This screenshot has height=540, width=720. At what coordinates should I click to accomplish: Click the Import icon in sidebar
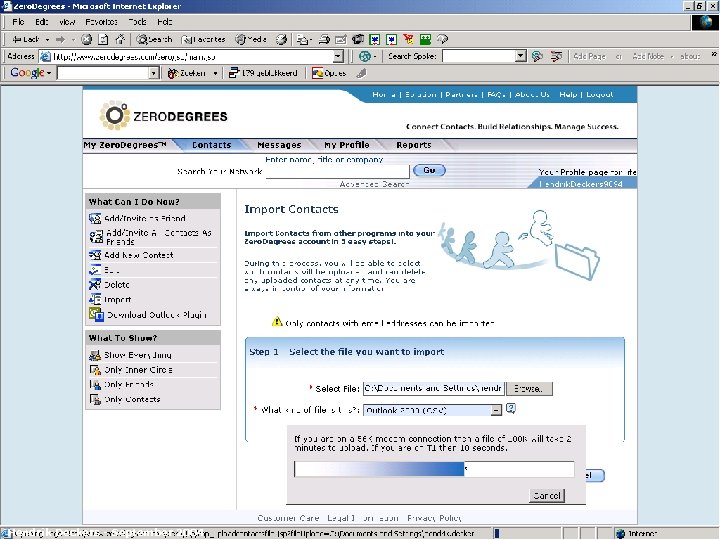pyautogui.click(x=95, y=299)
